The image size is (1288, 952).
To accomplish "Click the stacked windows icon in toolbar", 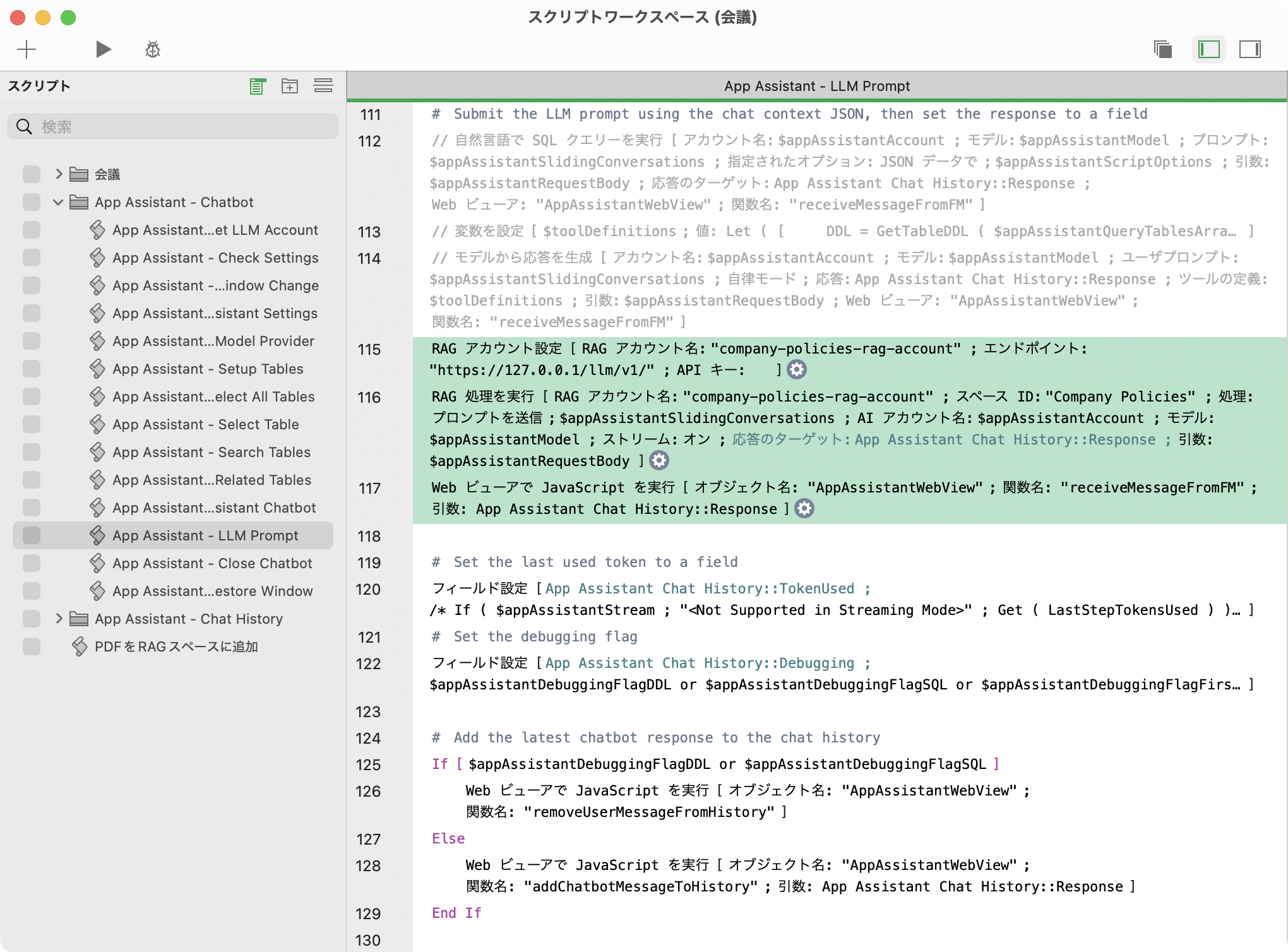I will tap(1163, 49).
